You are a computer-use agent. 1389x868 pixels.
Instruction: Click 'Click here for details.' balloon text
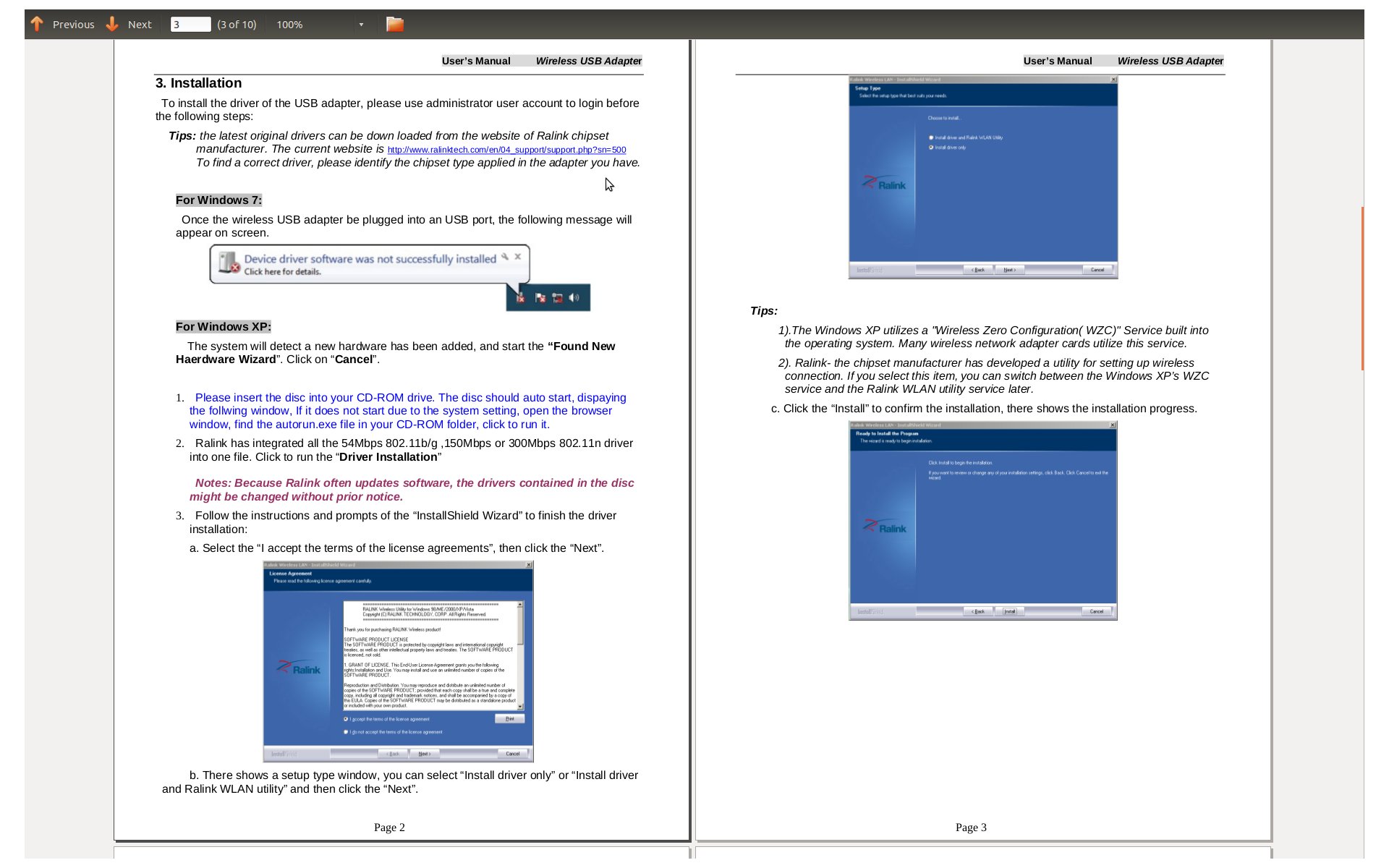tap(283, 272)
